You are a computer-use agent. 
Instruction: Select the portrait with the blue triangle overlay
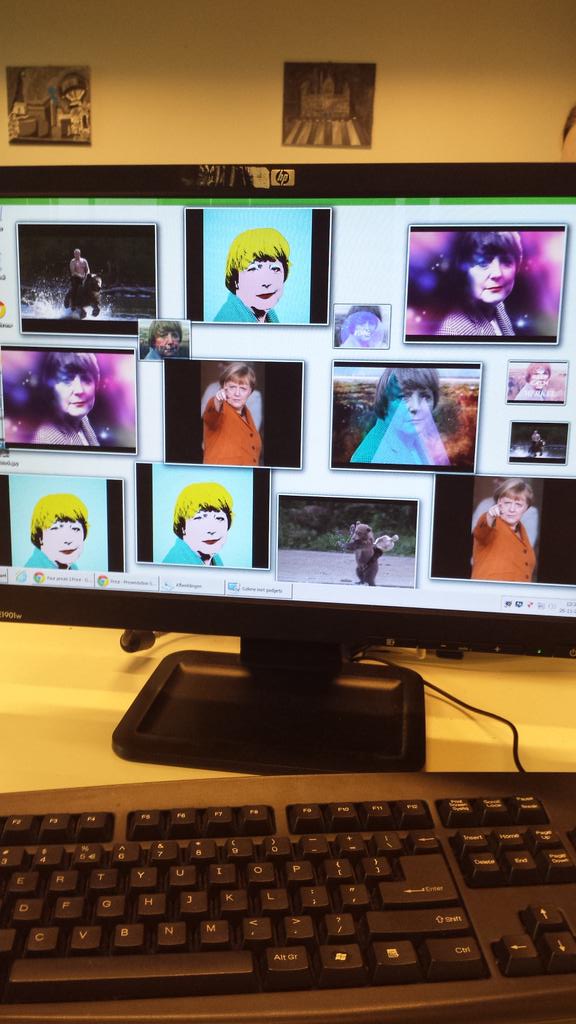pos(406,416)
